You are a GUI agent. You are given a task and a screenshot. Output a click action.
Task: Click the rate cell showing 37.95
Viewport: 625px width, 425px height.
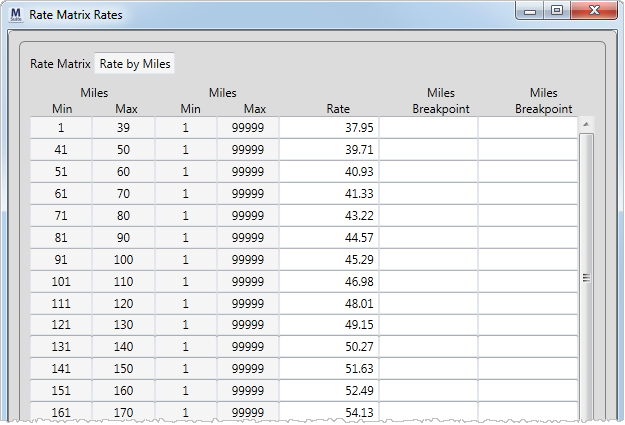[x=328, y=128]
